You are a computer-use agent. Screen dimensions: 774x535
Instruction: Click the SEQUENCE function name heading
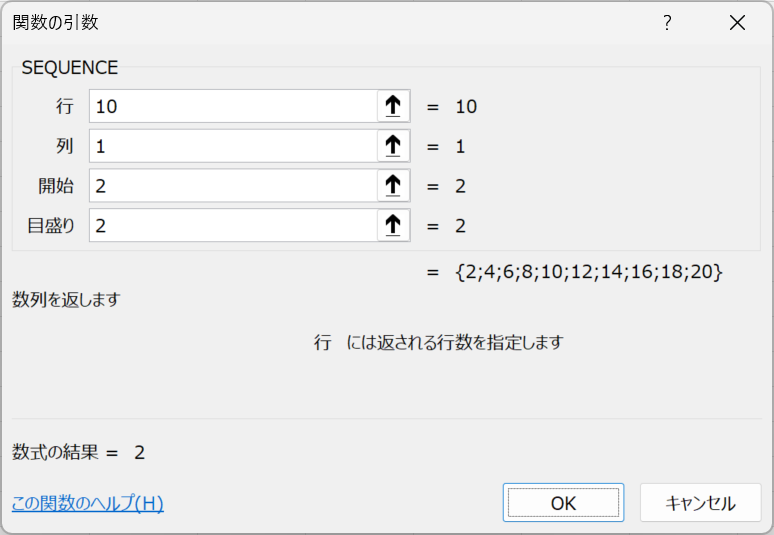70,68
